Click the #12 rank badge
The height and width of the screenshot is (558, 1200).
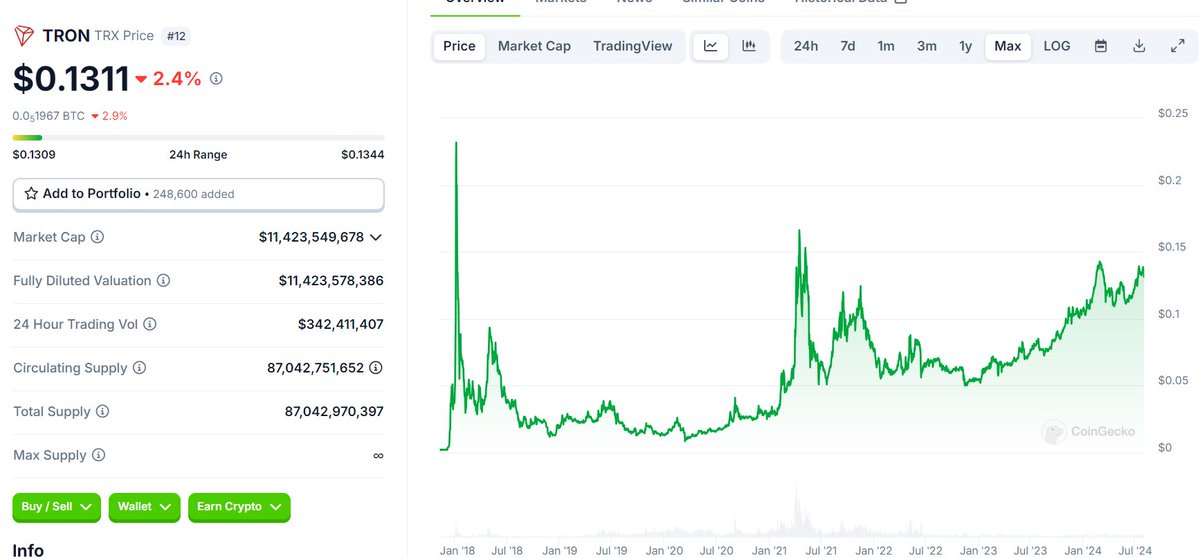pyautogui.click(x=176, y=36)
